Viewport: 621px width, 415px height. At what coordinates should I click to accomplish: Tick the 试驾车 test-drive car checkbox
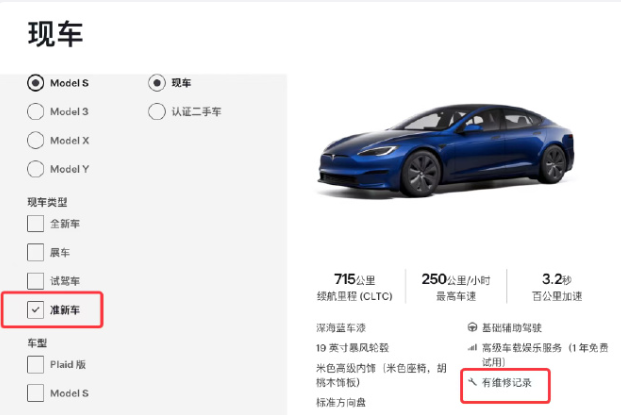point(35,281)
